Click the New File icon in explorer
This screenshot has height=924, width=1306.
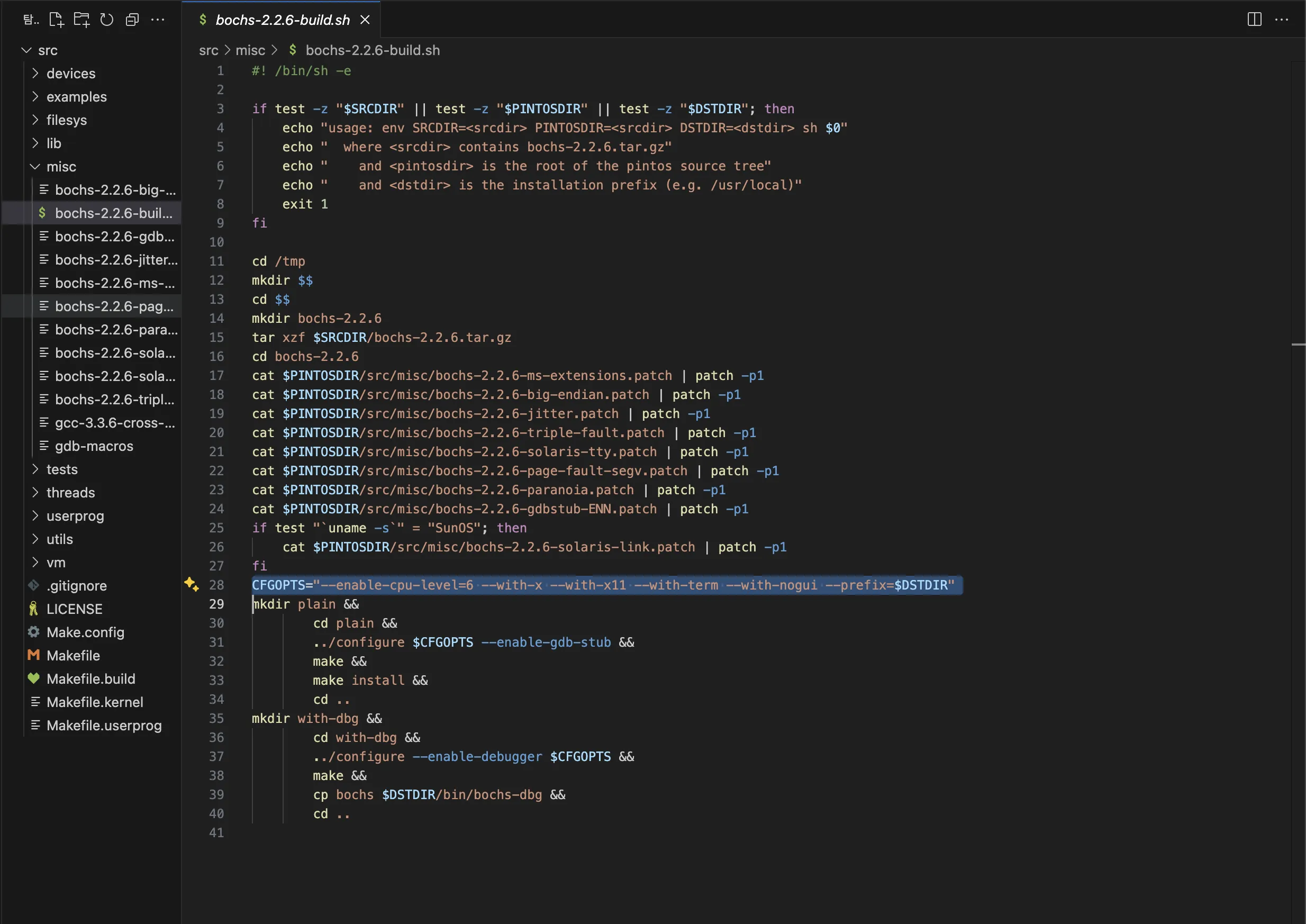56,20
